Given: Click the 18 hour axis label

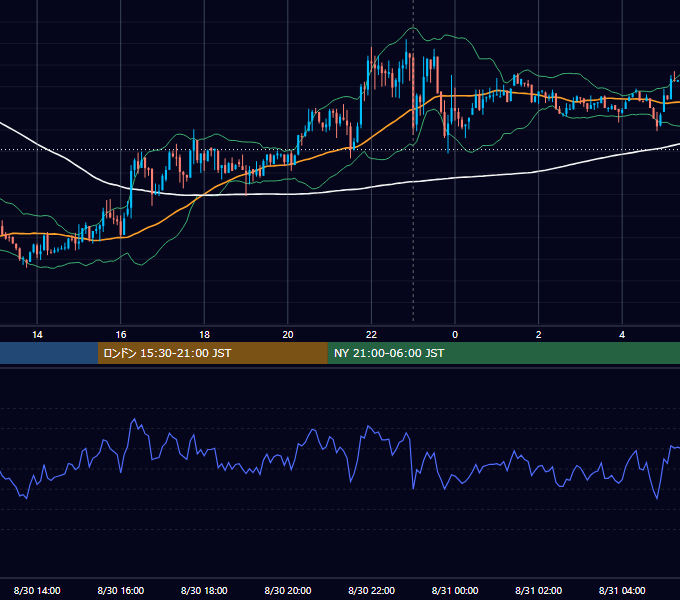Looking at the screenshot, I should (204, 335).
